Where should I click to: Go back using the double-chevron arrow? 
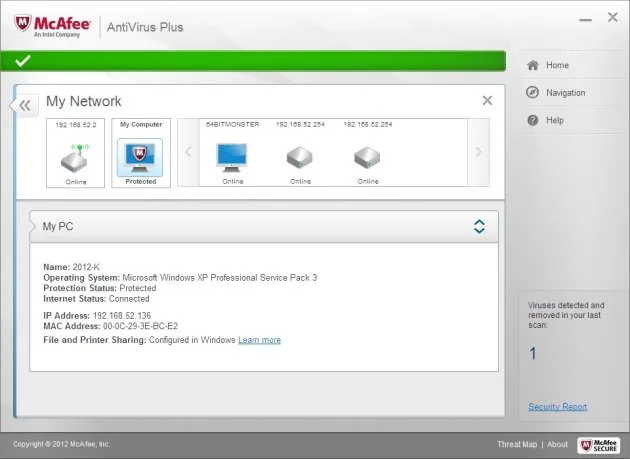pyautogui.click(x=25, y=106)
